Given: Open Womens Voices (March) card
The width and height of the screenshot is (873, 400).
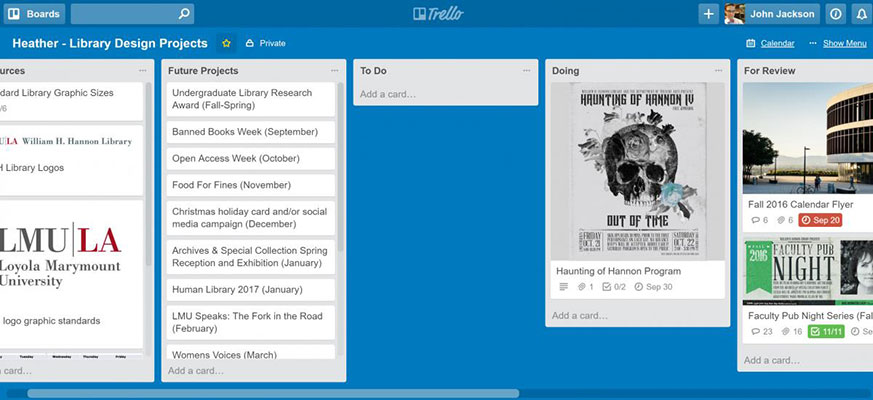Looking at the screenshot, I should 251,352.
